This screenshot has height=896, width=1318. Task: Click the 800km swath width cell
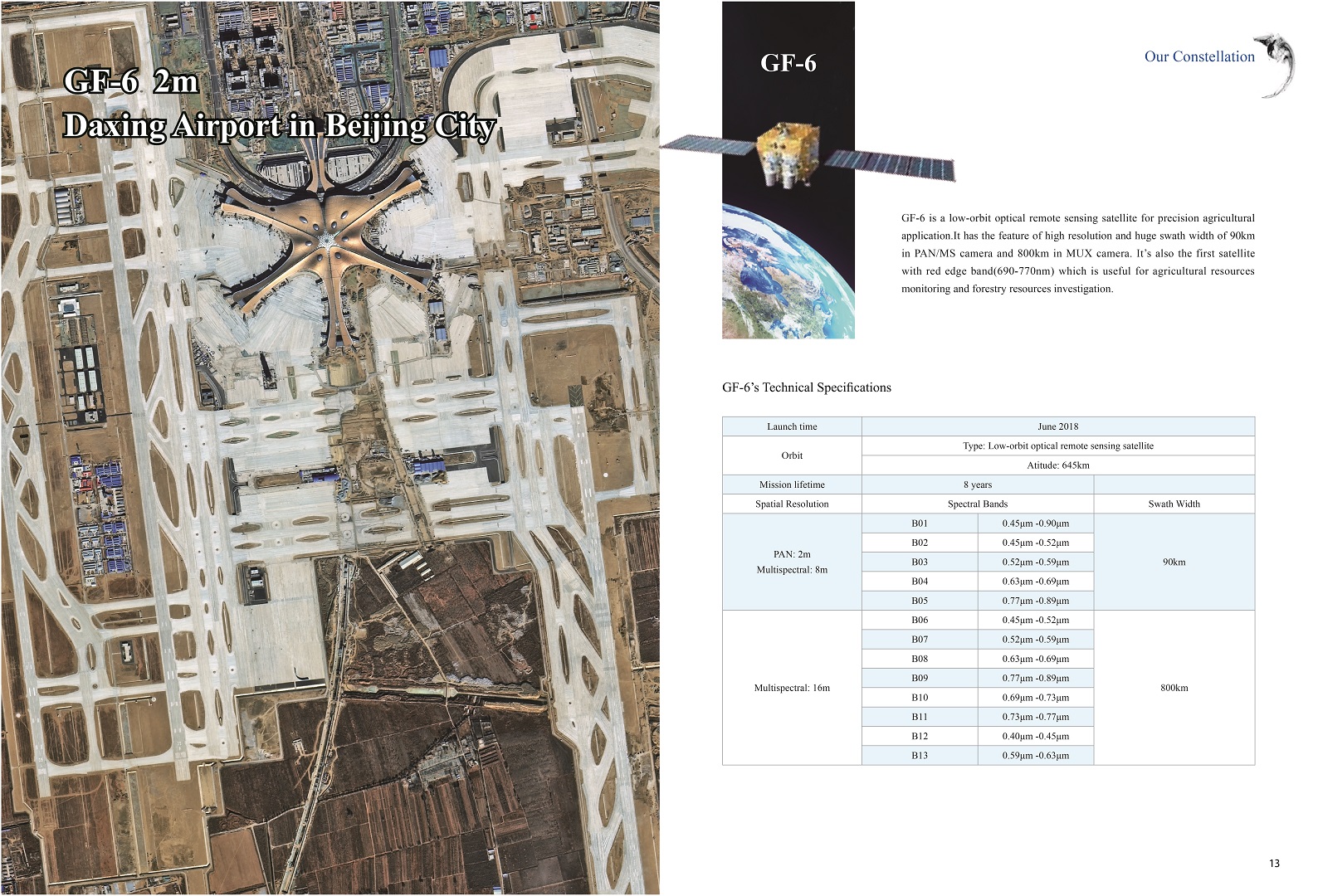click(1174, 688)
